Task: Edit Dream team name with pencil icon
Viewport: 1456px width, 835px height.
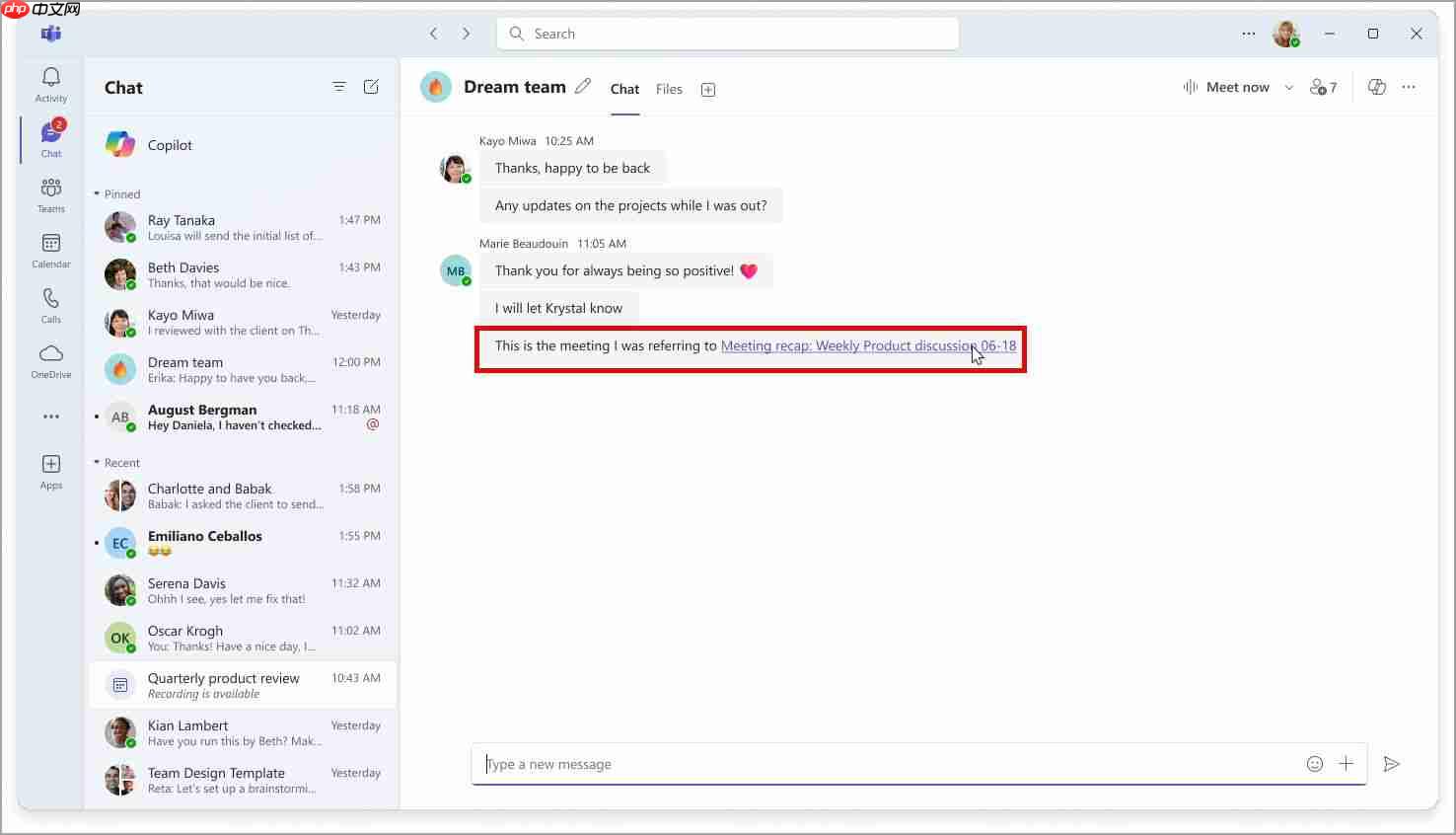Action: [583, 87]
